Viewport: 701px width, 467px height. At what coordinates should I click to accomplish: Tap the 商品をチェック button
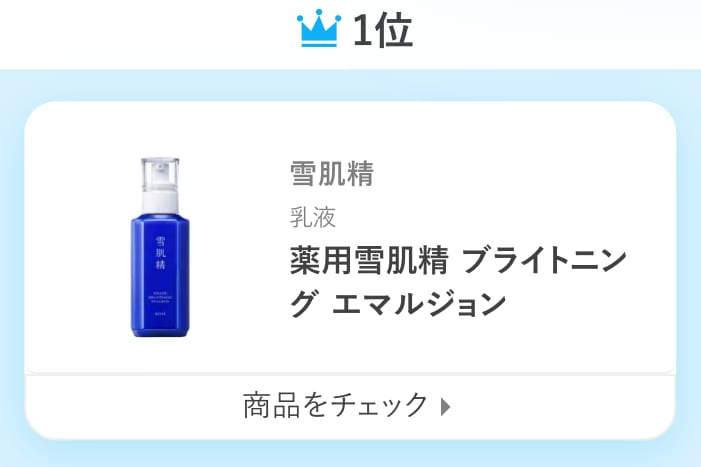(350, 407)
